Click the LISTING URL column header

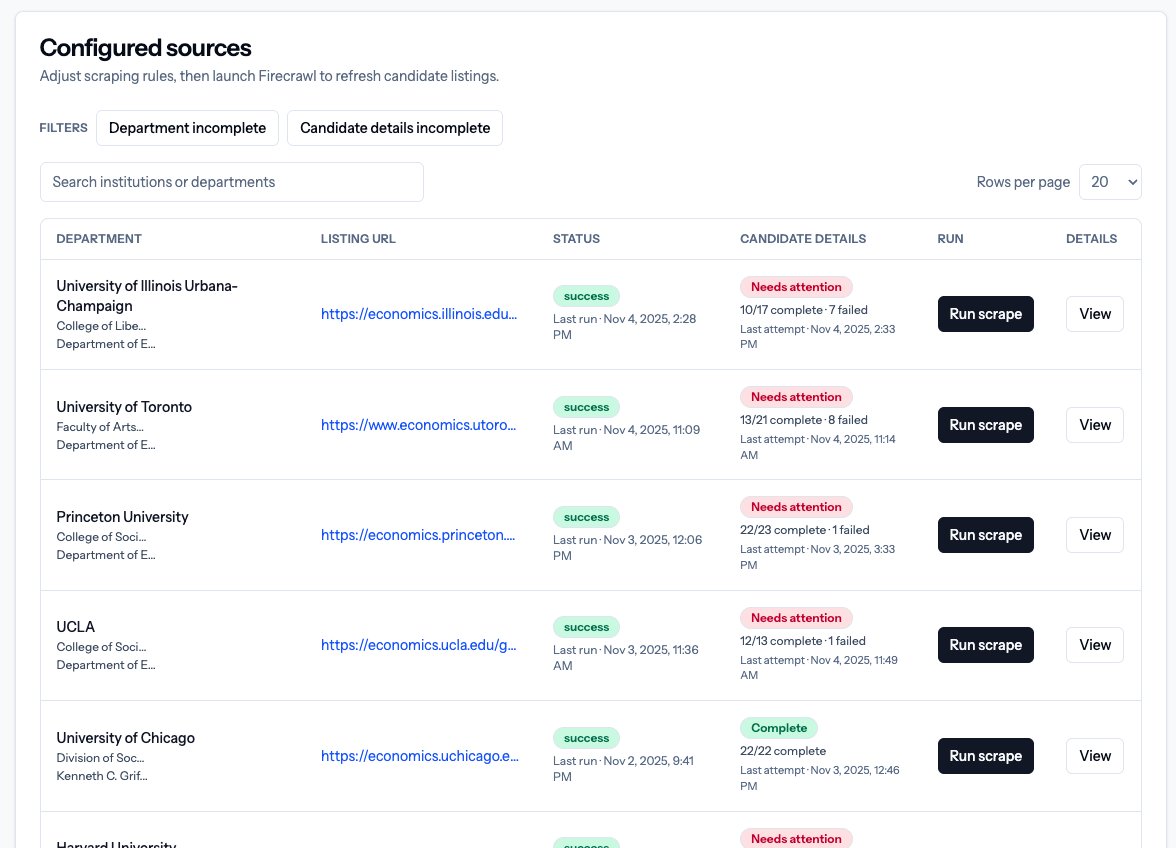coord(358,238)
